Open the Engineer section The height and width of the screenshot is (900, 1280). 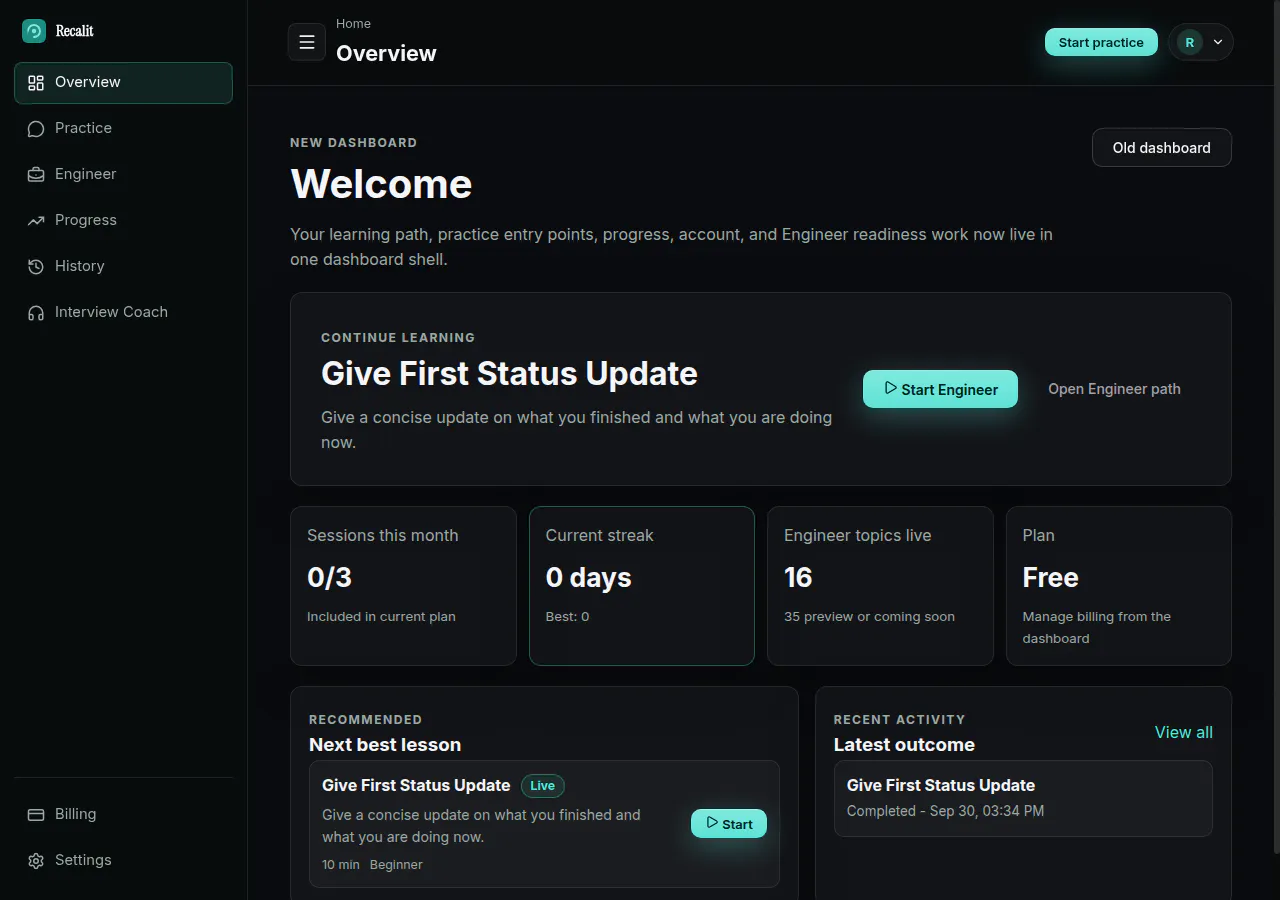(x=123, y=174)
